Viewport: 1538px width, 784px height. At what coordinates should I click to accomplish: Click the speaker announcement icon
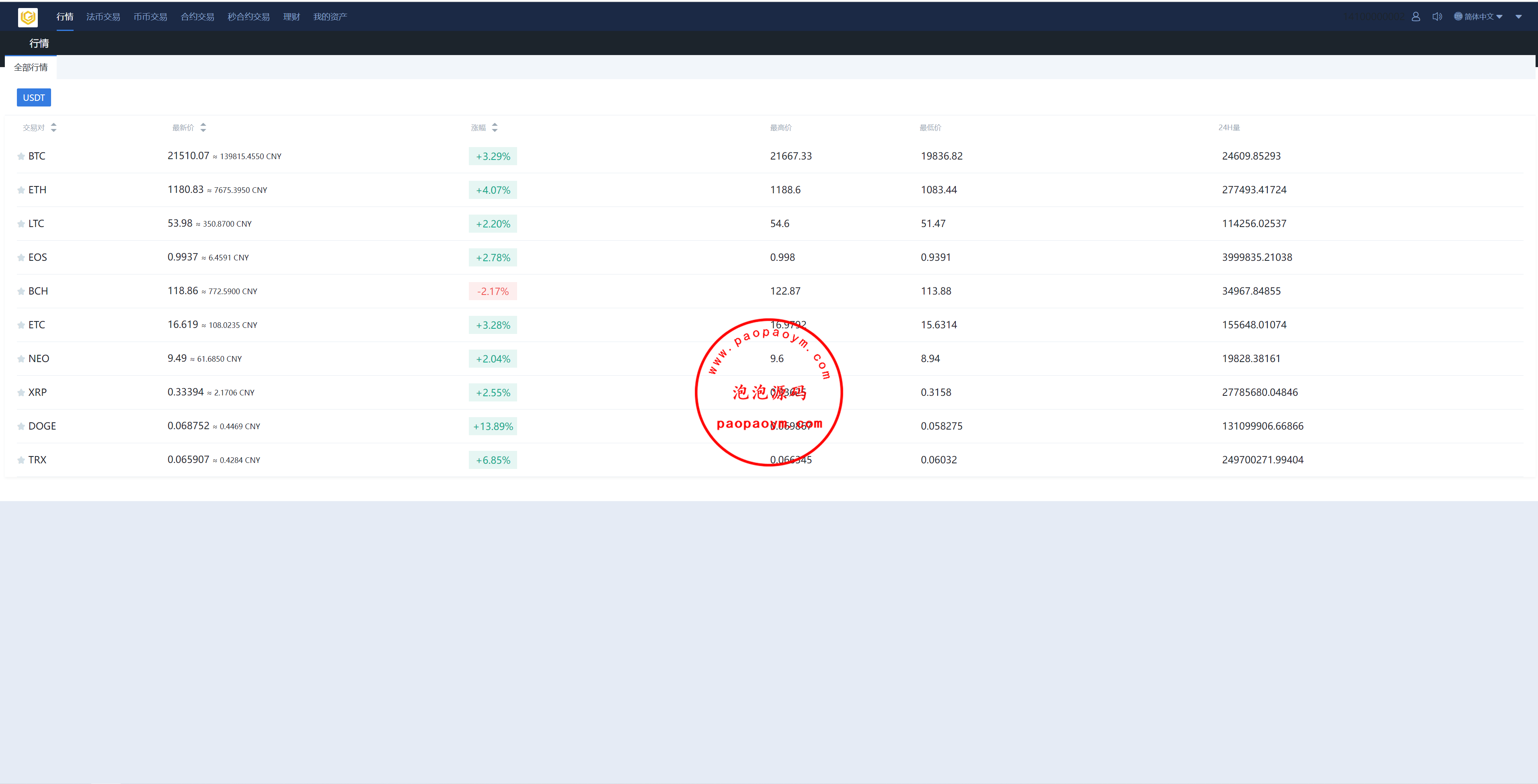[x=1437, y=17]
